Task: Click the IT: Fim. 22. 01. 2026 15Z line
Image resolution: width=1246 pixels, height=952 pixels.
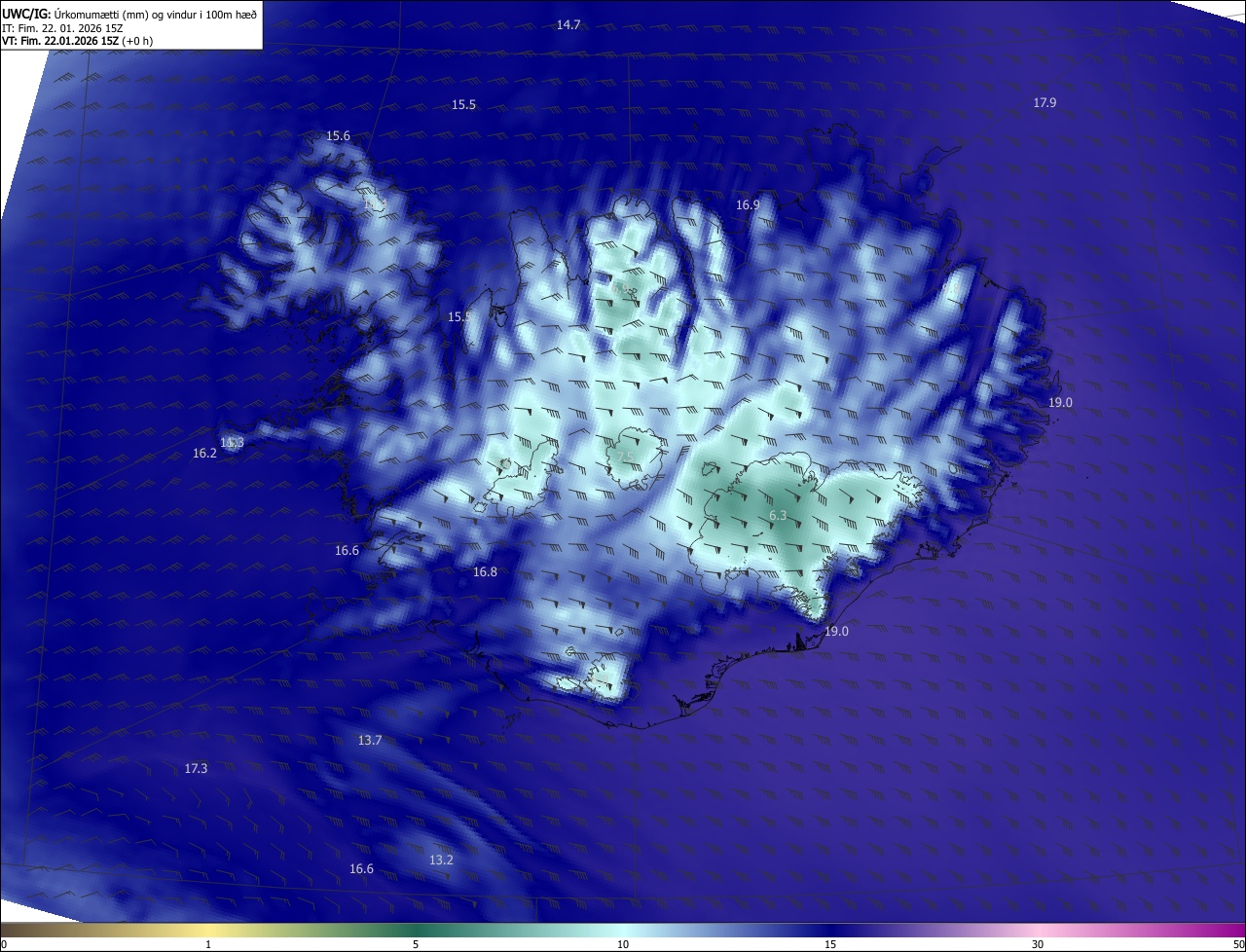Action: click(x=62, y=28)
